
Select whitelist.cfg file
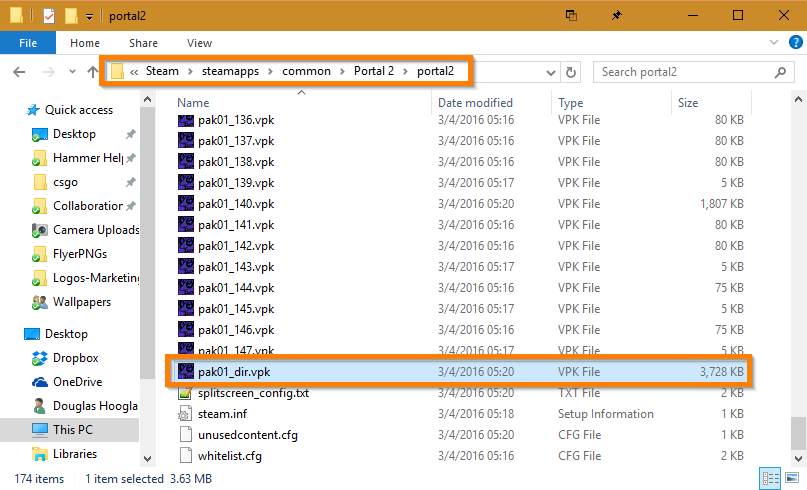[230, 457]
